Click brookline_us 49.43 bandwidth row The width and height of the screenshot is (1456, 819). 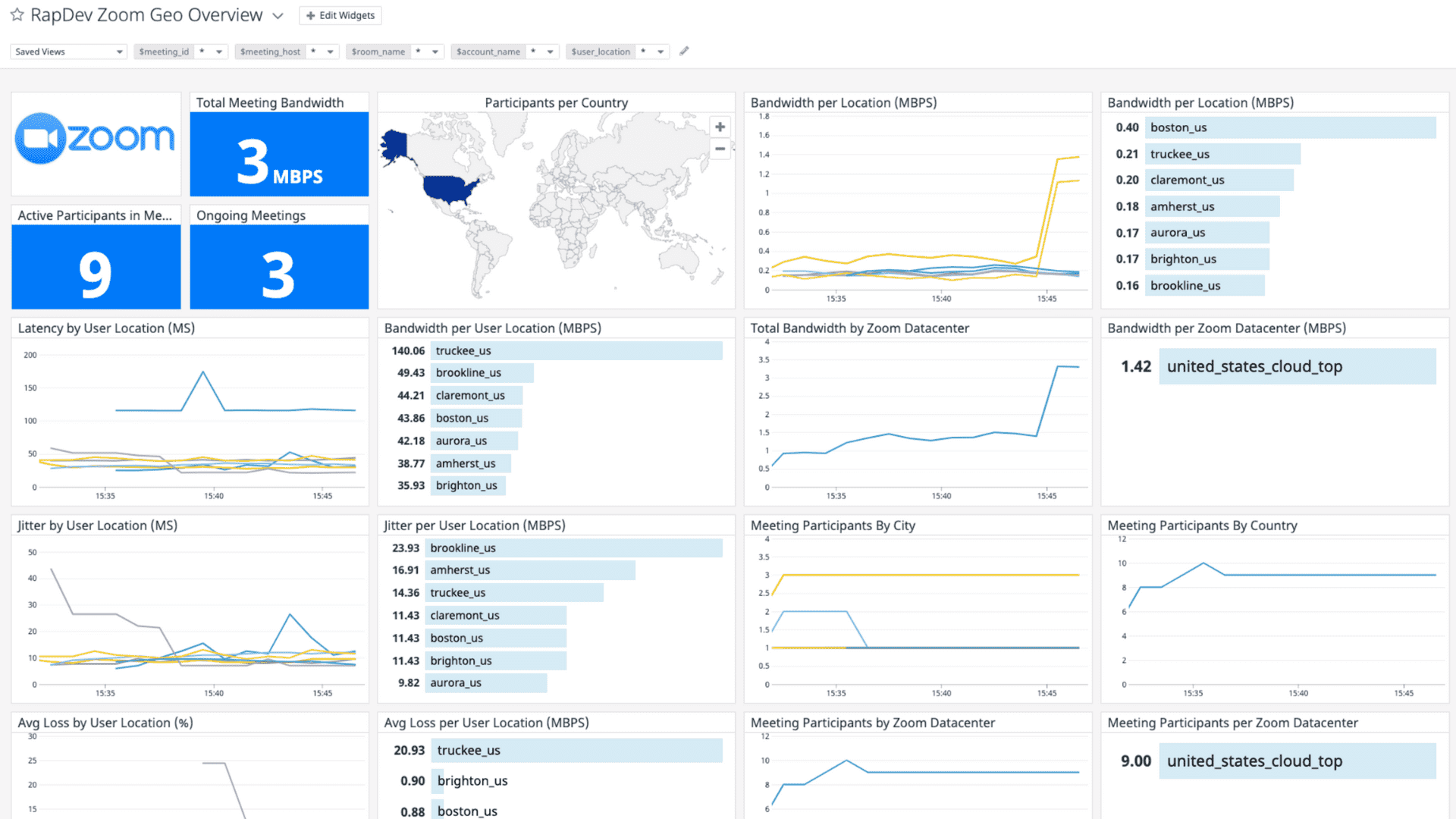[x=461, y=372]
